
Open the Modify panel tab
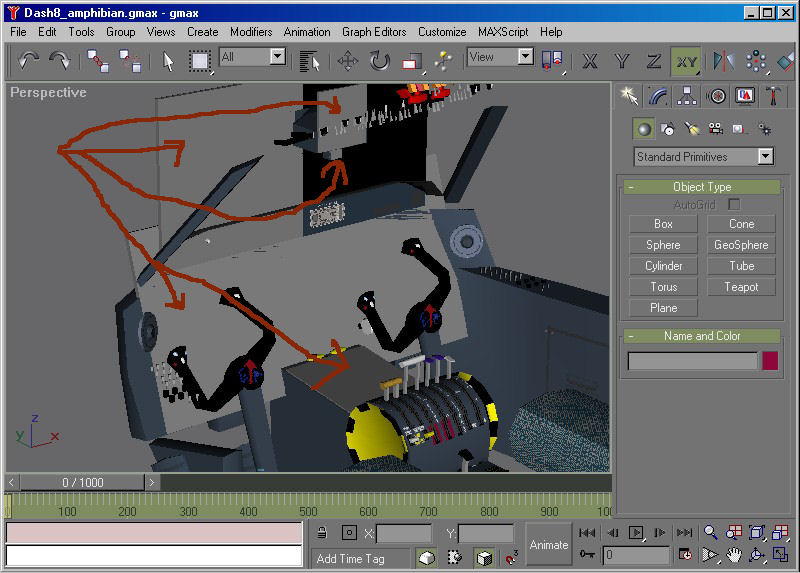pyautogui.click(x=657, y=95)
